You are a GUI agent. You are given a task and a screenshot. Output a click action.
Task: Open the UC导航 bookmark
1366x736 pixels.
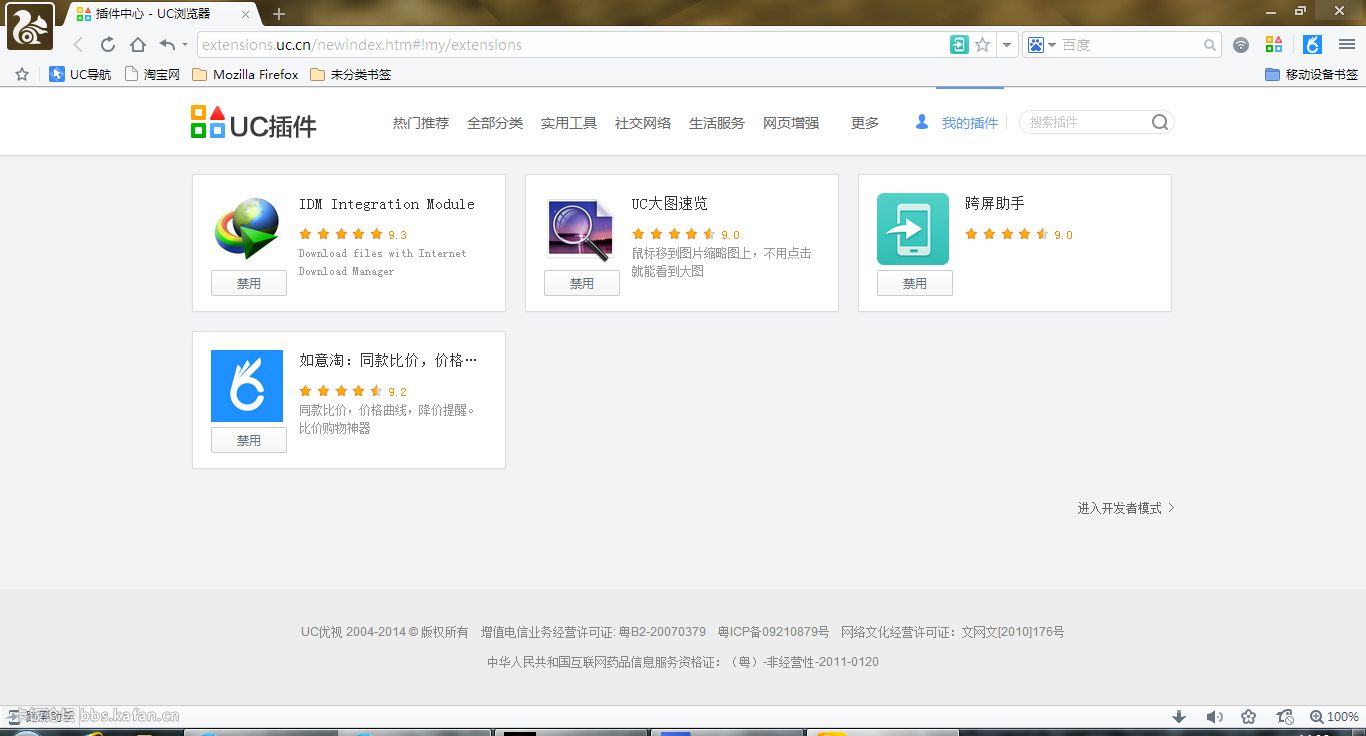[80, 74]
